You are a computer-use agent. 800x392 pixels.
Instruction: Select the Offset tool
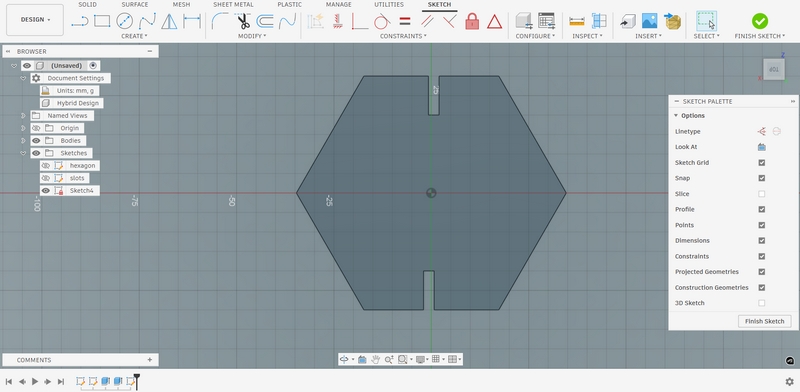[265, 21]
